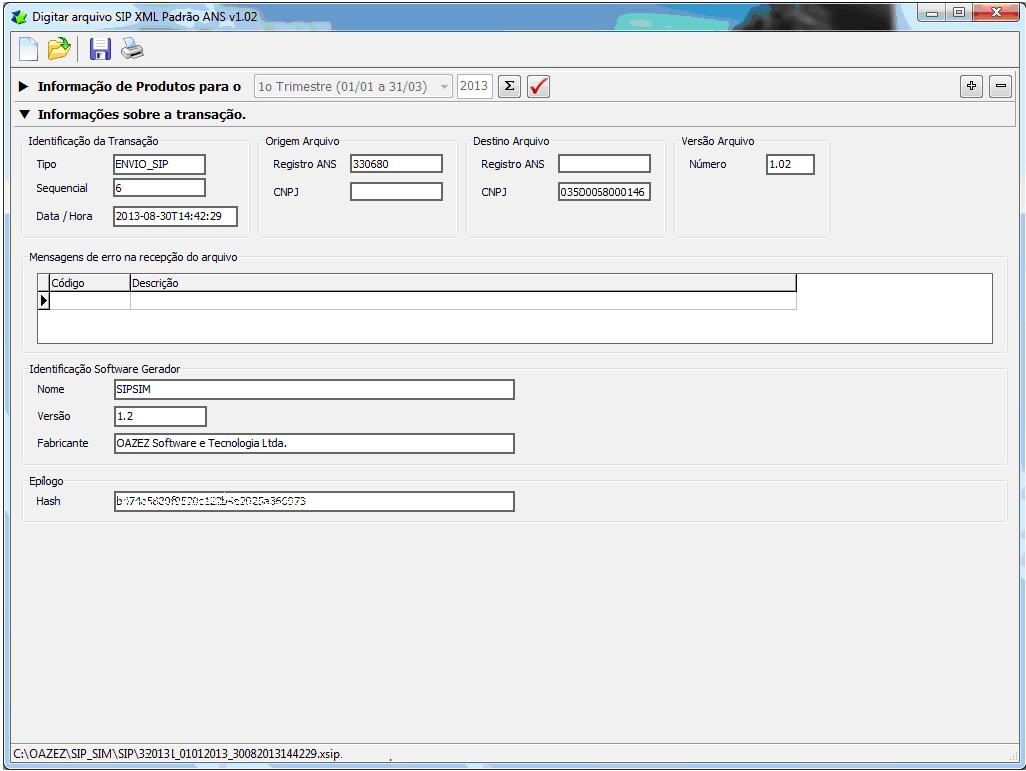
Task: Click the software Versão field 1.2
Action: (x=160, y=416)
